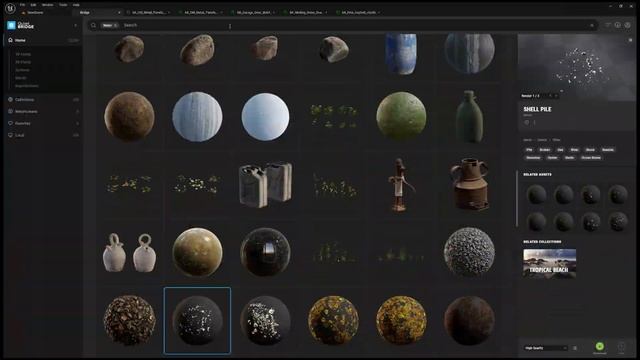Close the Shell Pile details panel

click(630, 40)
